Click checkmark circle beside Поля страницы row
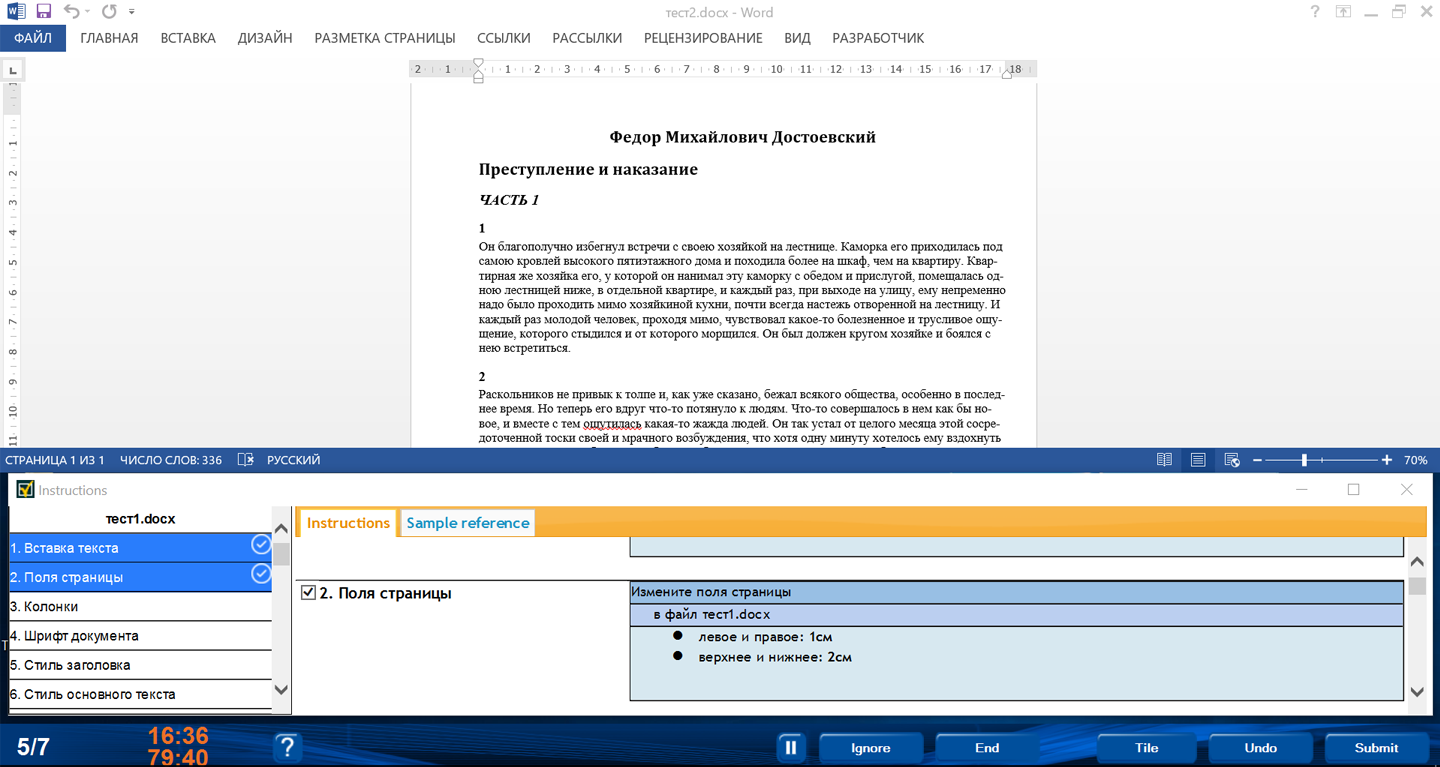The height and width of the screenshot is (767, 1440). pyautogui.click(x=260, y=574)
